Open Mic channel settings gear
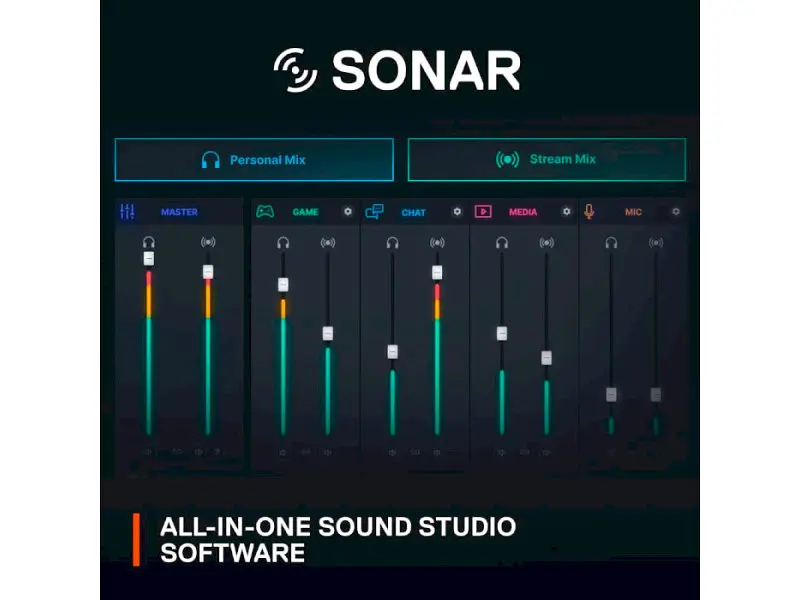 click(676, 211)
